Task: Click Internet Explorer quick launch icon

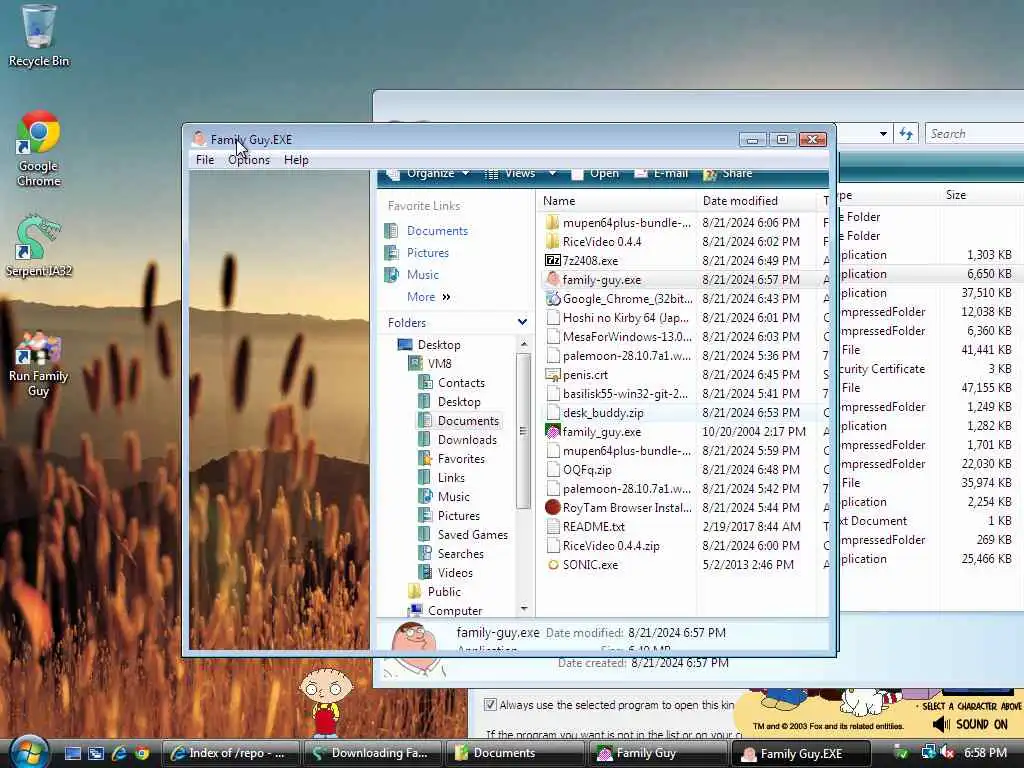Action: point(119,753)
